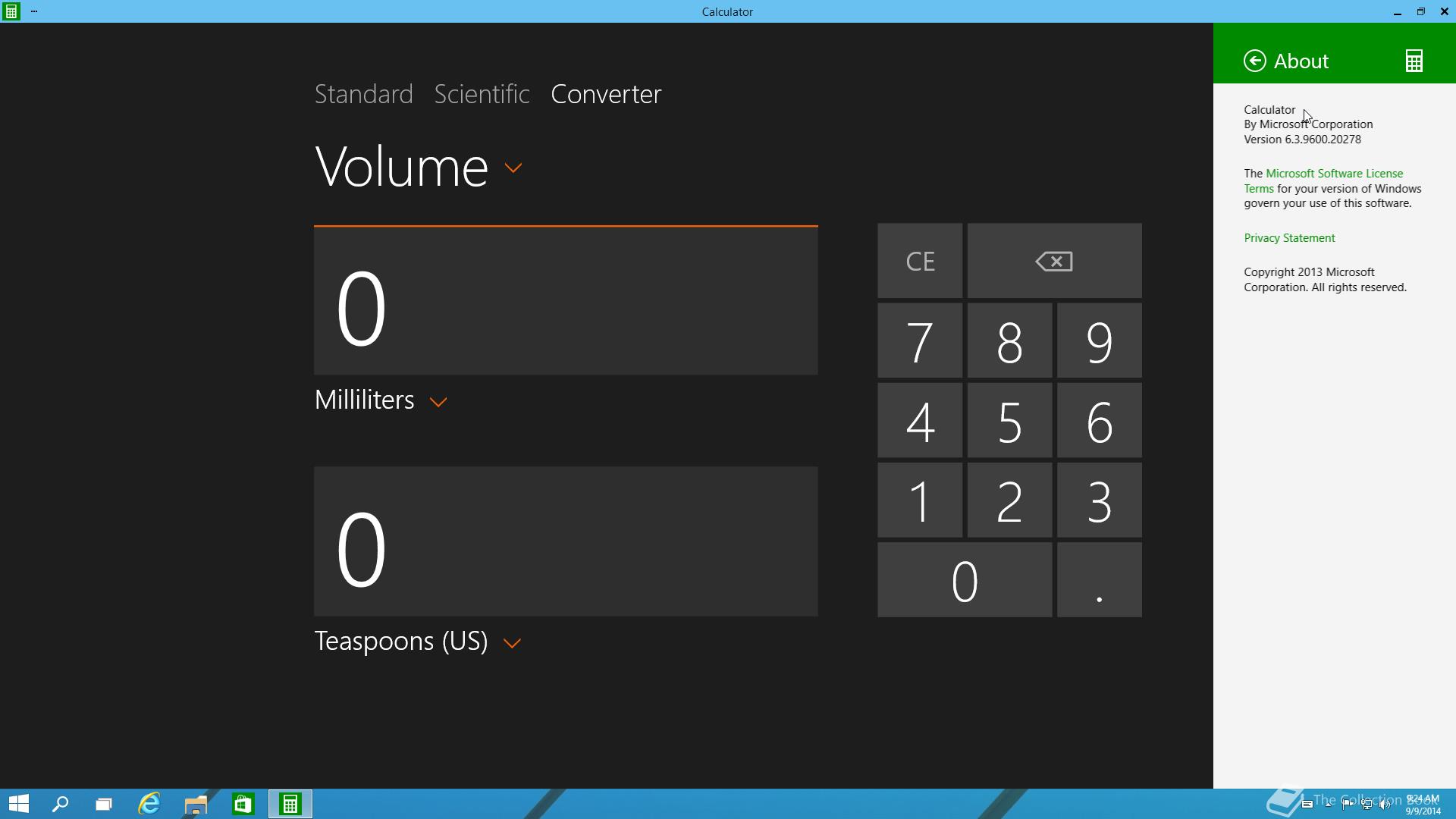Click the Calculator icon in the title bar
This screenshot has width=1456, height=819.
tap(11, 11)
